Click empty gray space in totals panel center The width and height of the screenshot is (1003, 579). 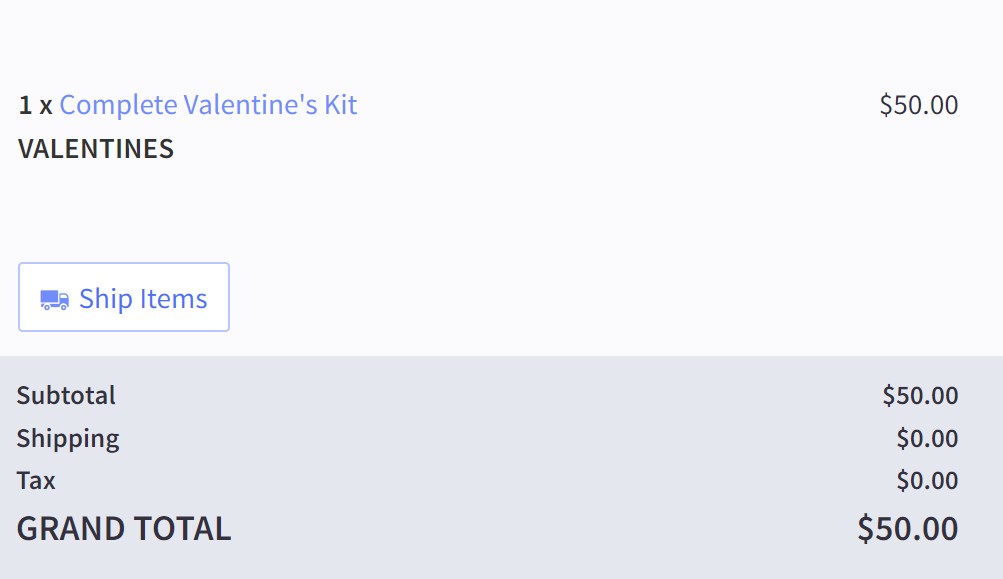coord(500,460)
